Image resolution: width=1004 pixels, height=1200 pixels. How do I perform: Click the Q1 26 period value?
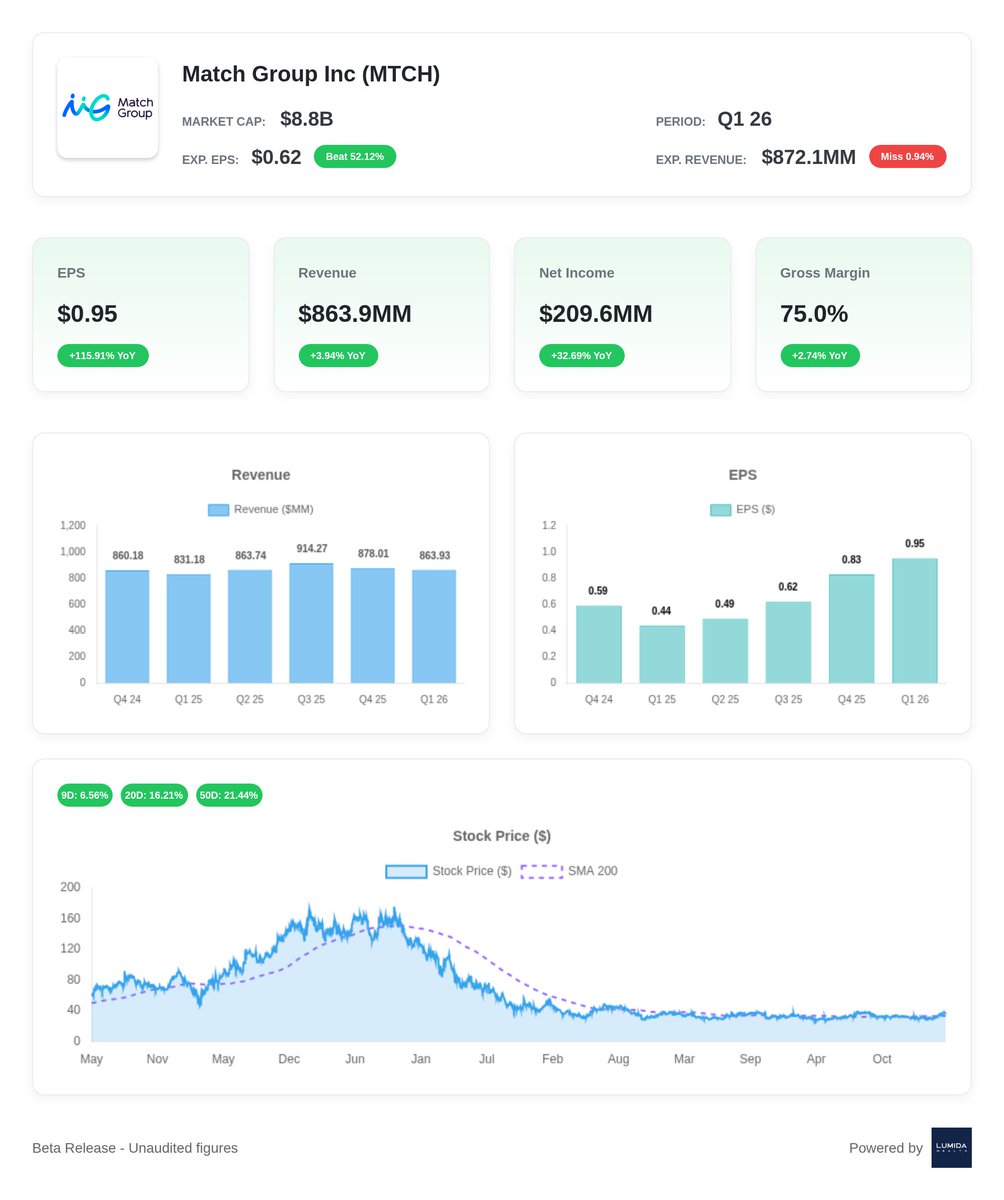[x=745, y=119]
